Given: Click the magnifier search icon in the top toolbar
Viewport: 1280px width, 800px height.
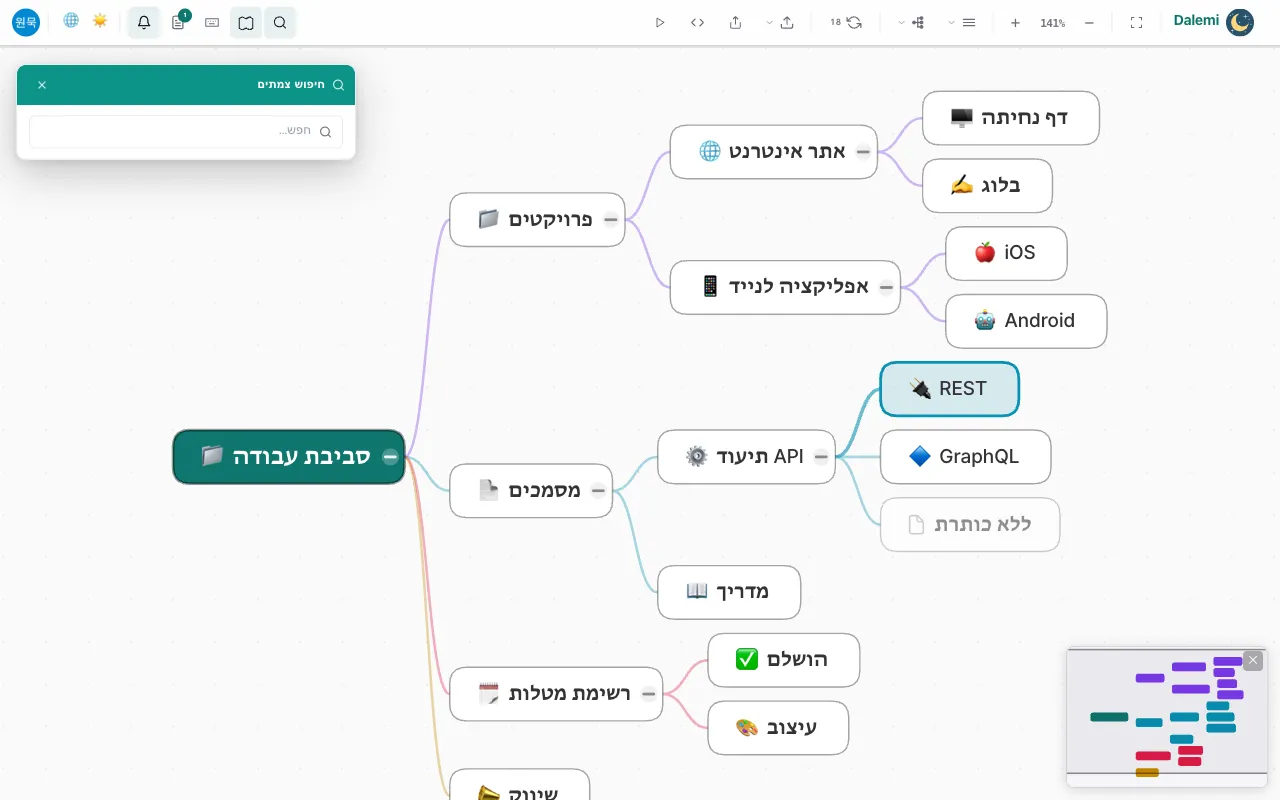Looking at the screenshot, I should (280, 22).
